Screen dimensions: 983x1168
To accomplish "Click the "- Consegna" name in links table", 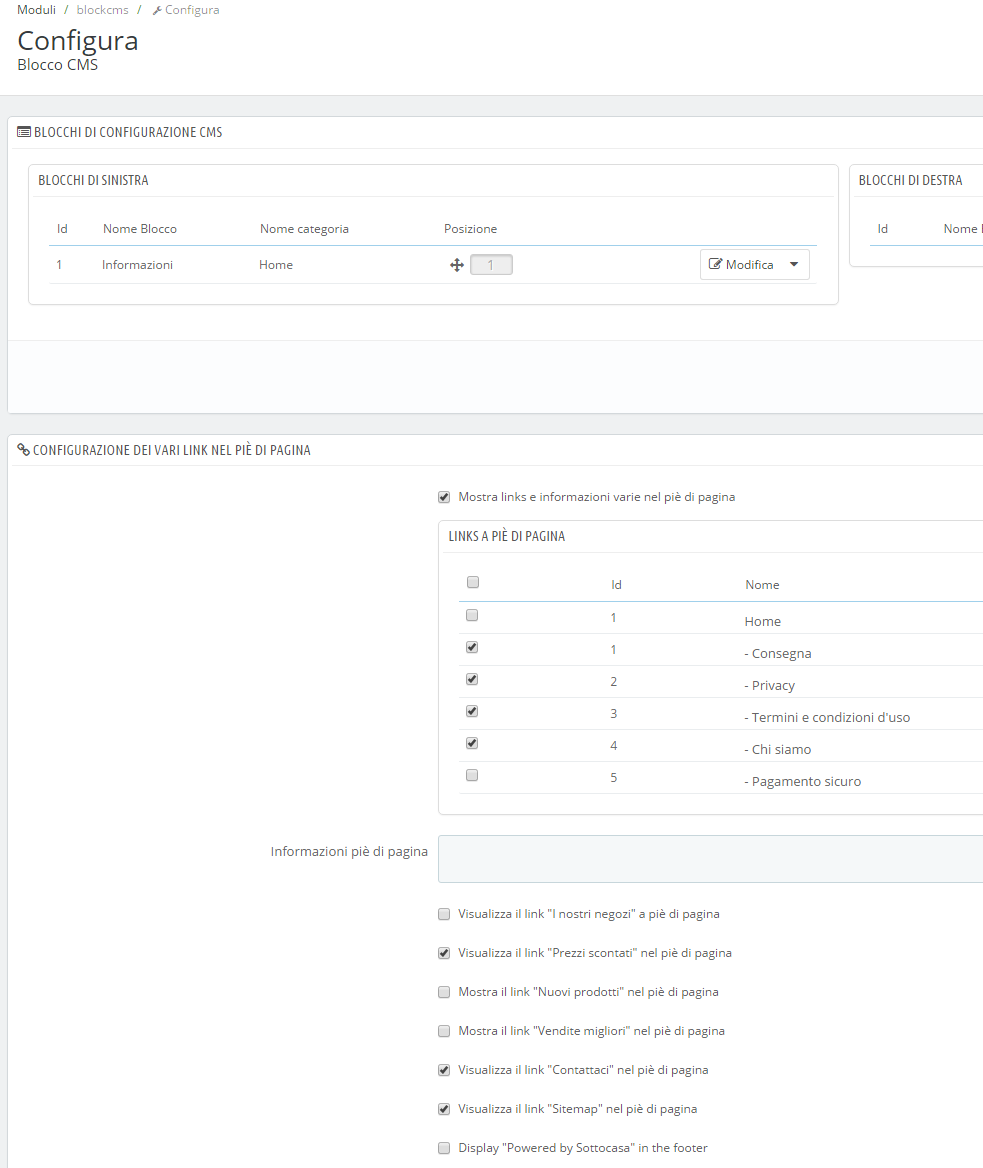I will point(778,653).
